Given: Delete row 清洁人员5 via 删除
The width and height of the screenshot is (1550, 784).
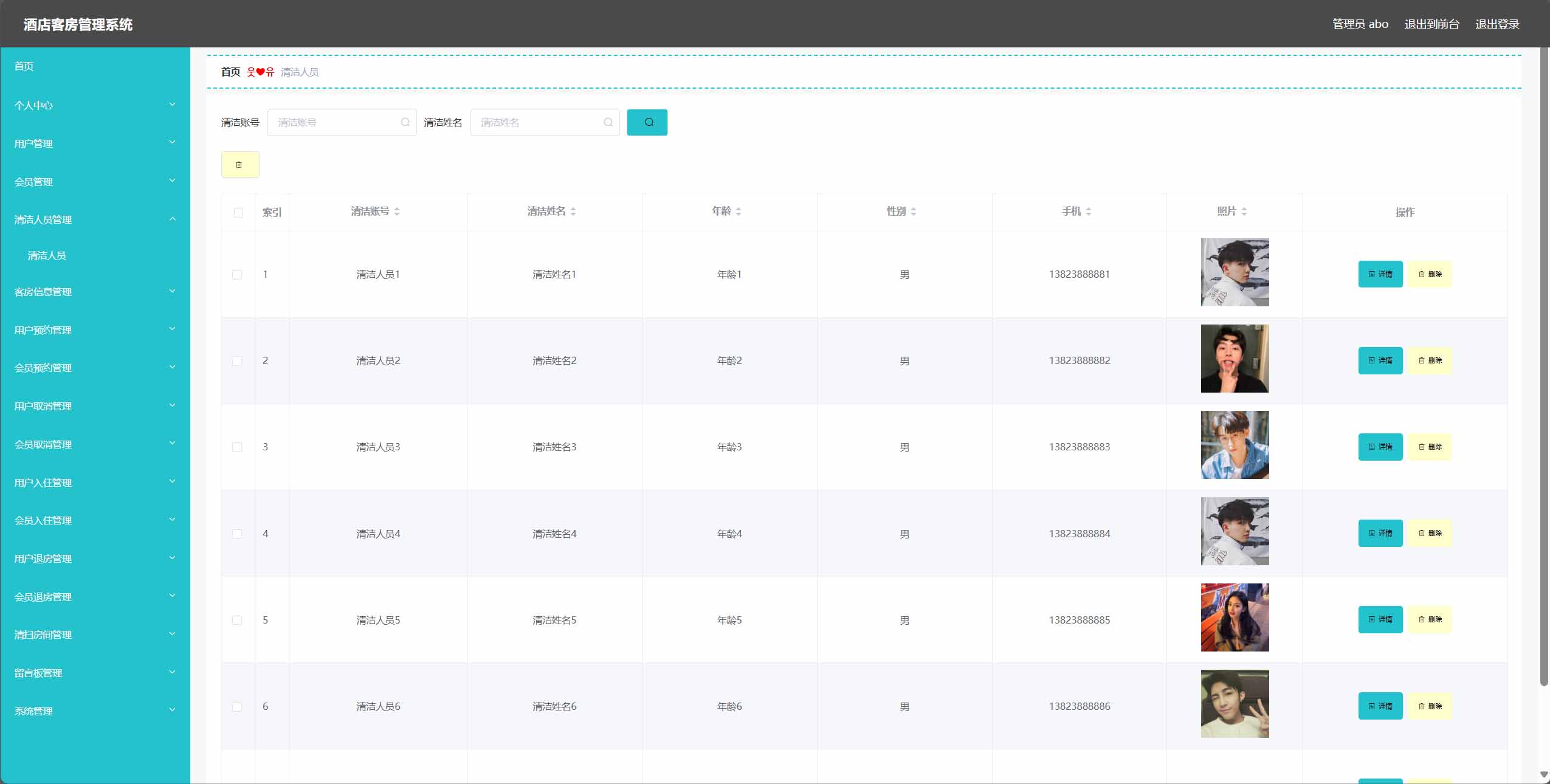Looking at the screenshot, I should pos(1430,619).
